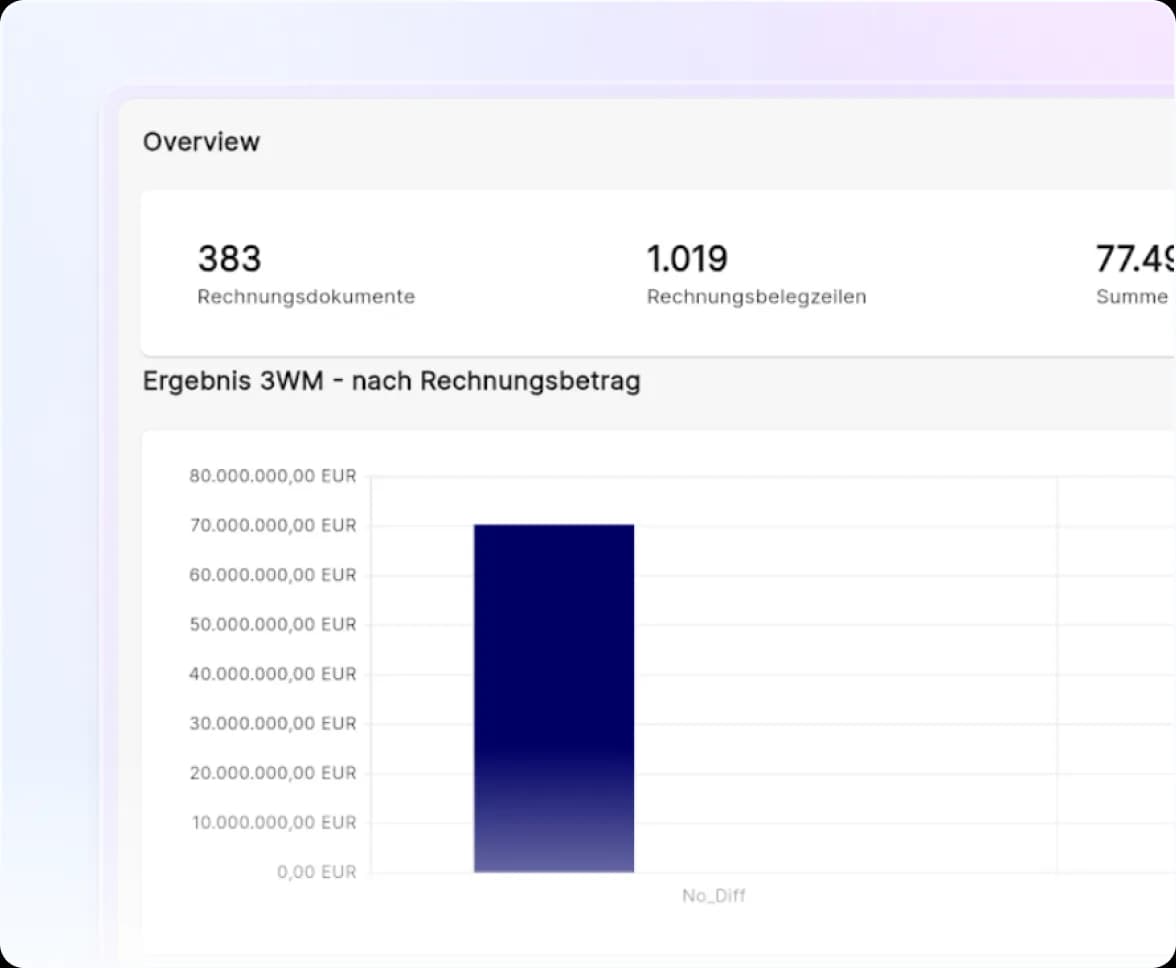Select the Summe label

coord(1132,297)
